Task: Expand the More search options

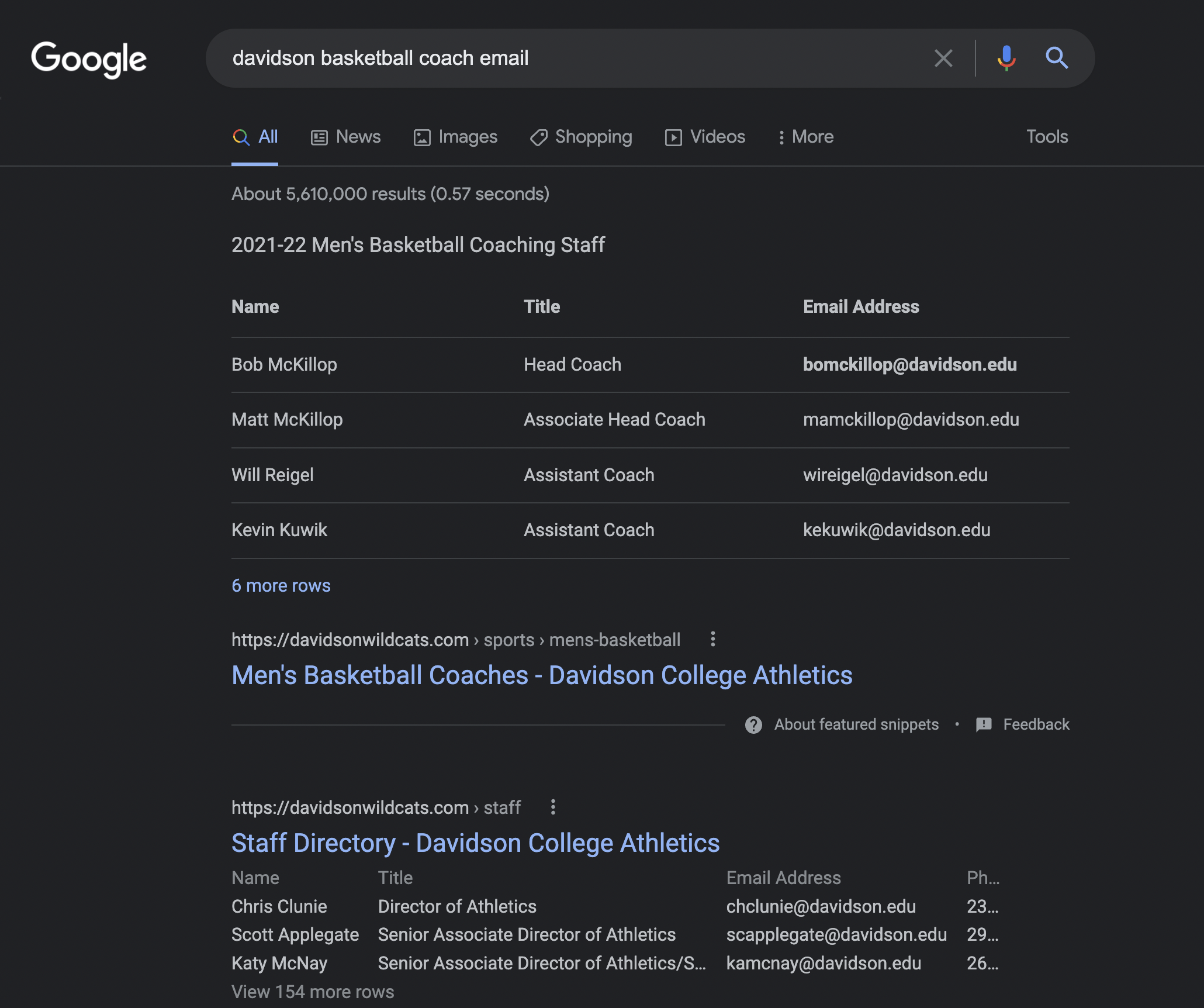Action: click(x=806, y=137)
